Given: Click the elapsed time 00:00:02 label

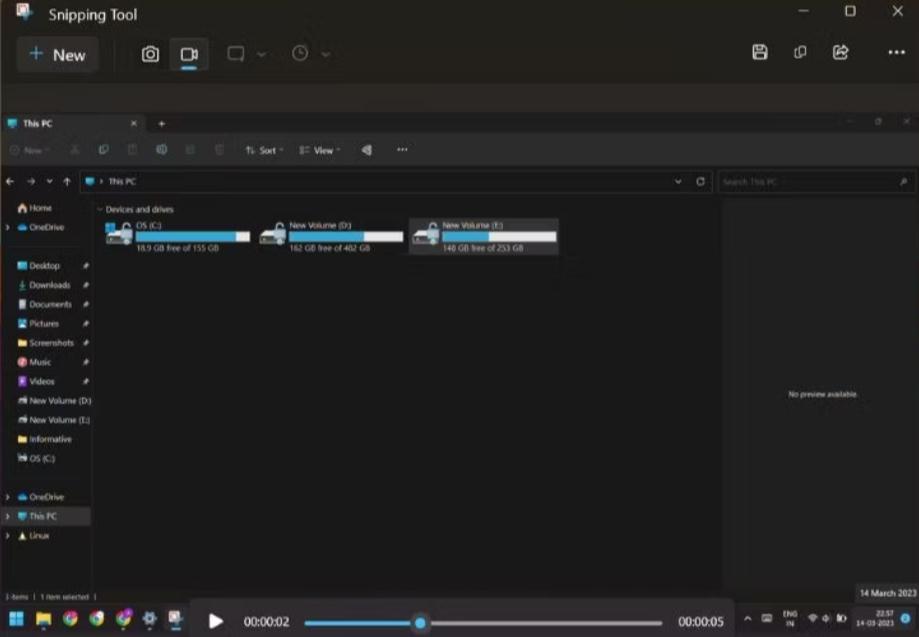Looking at the screenshot, I should point(266,622).
